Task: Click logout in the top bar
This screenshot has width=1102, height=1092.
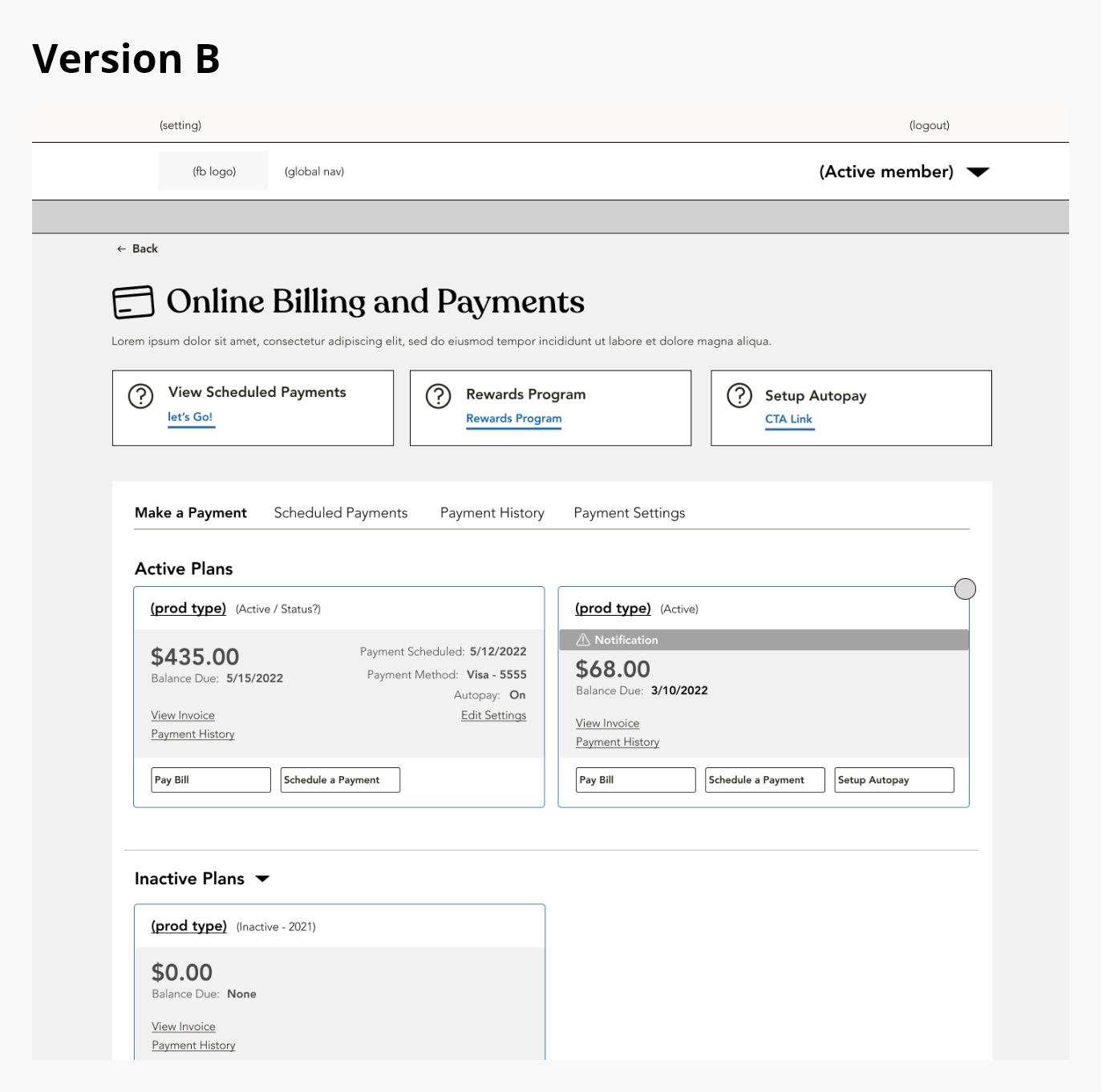Action: (x=929, y=125)
